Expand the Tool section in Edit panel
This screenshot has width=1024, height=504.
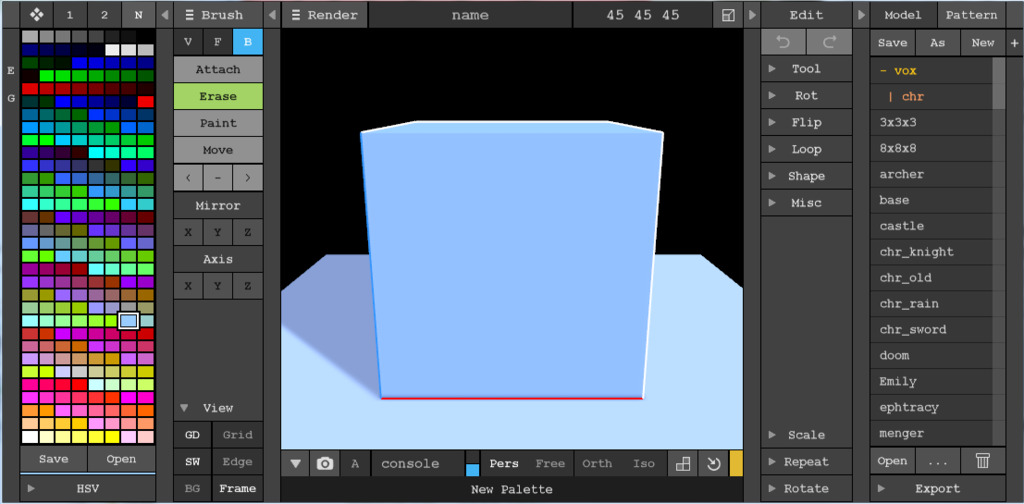[x=805, y=69]
